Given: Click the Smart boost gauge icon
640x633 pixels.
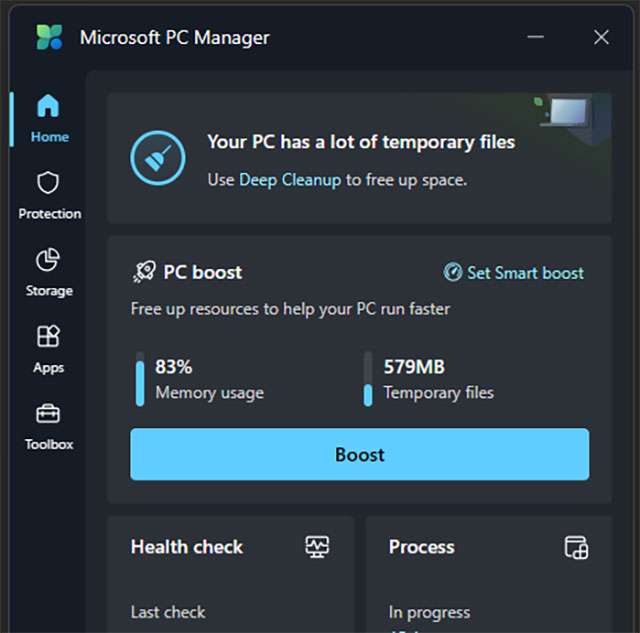Looking at the screenshot, I should (453, 272).
